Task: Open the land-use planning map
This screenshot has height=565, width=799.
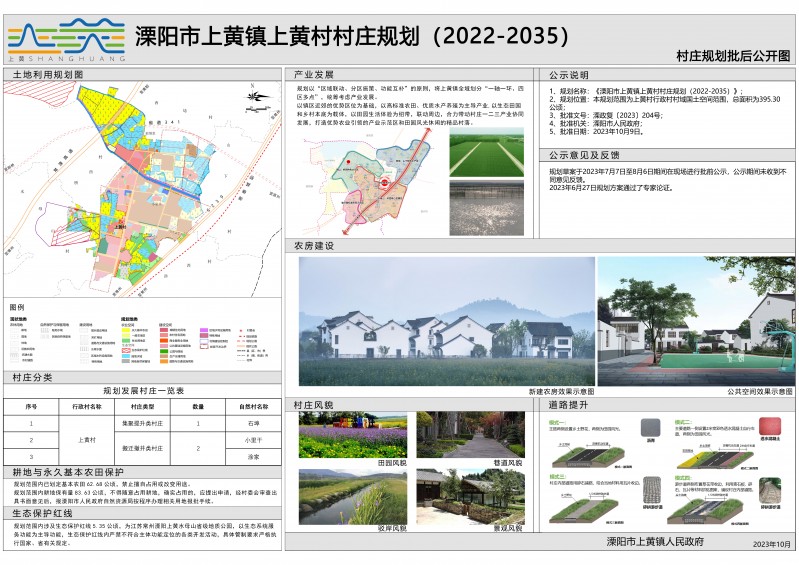Action: 142,189
